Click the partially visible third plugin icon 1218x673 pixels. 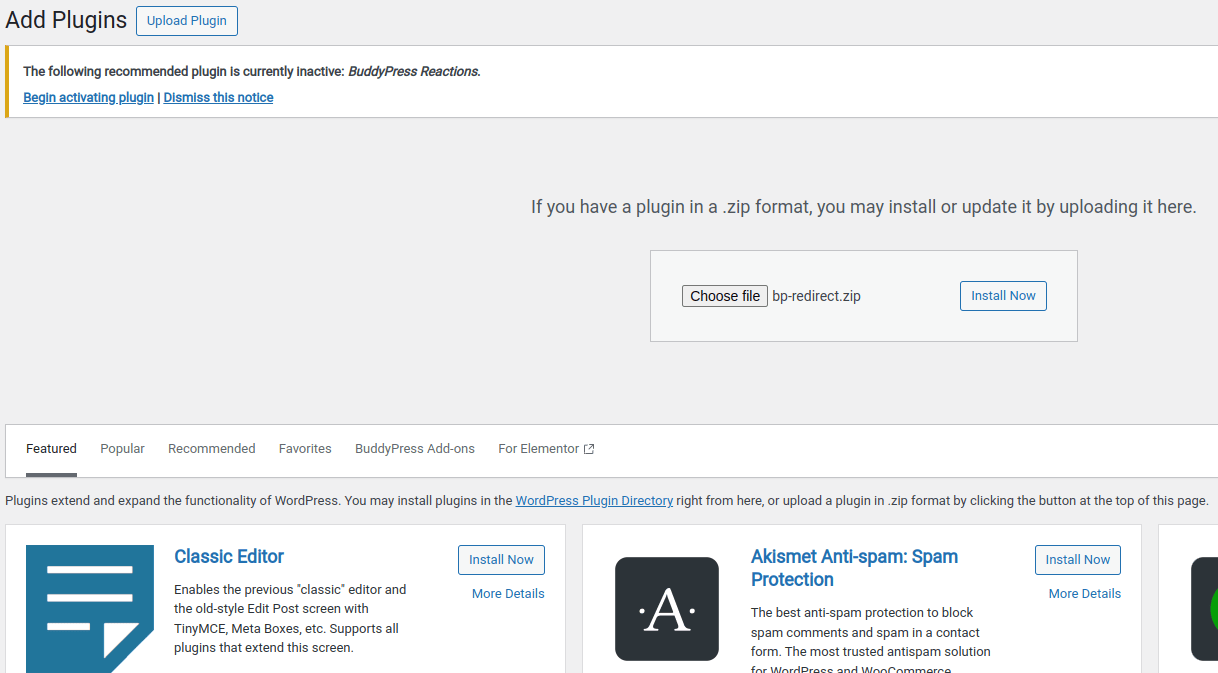(x=1204, y=608)
